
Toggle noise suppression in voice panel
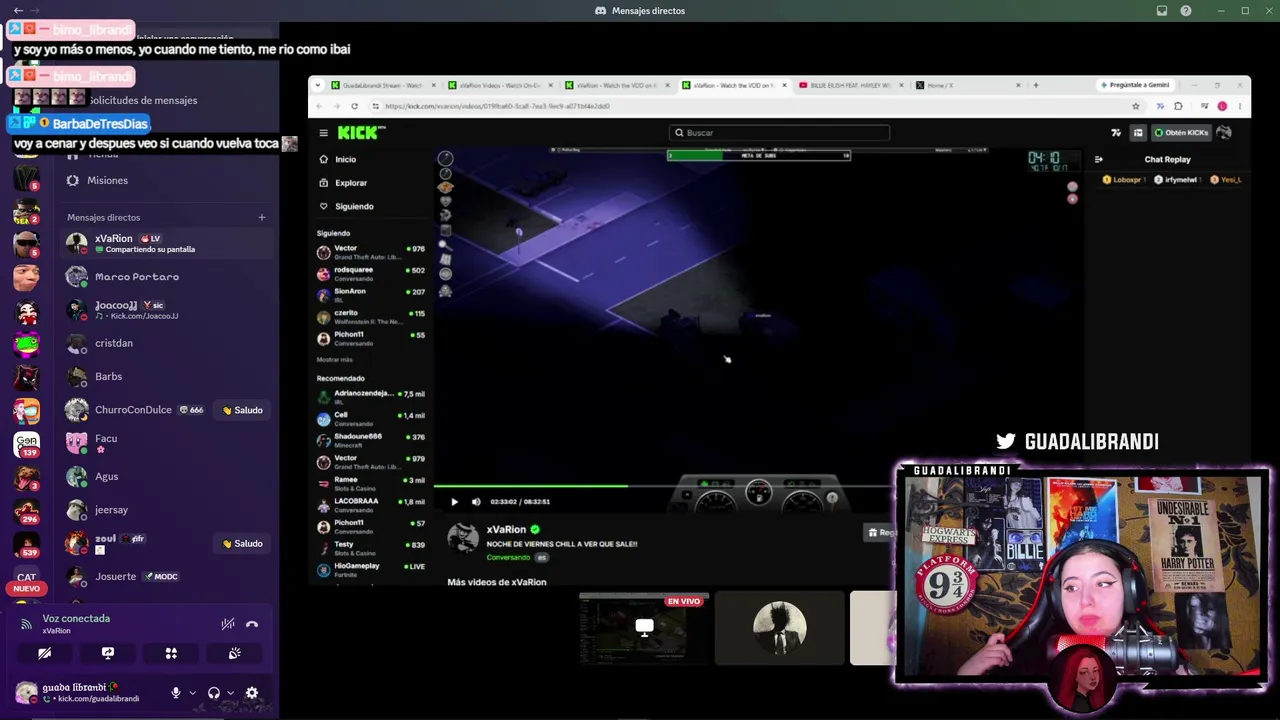tap(228, 624)
